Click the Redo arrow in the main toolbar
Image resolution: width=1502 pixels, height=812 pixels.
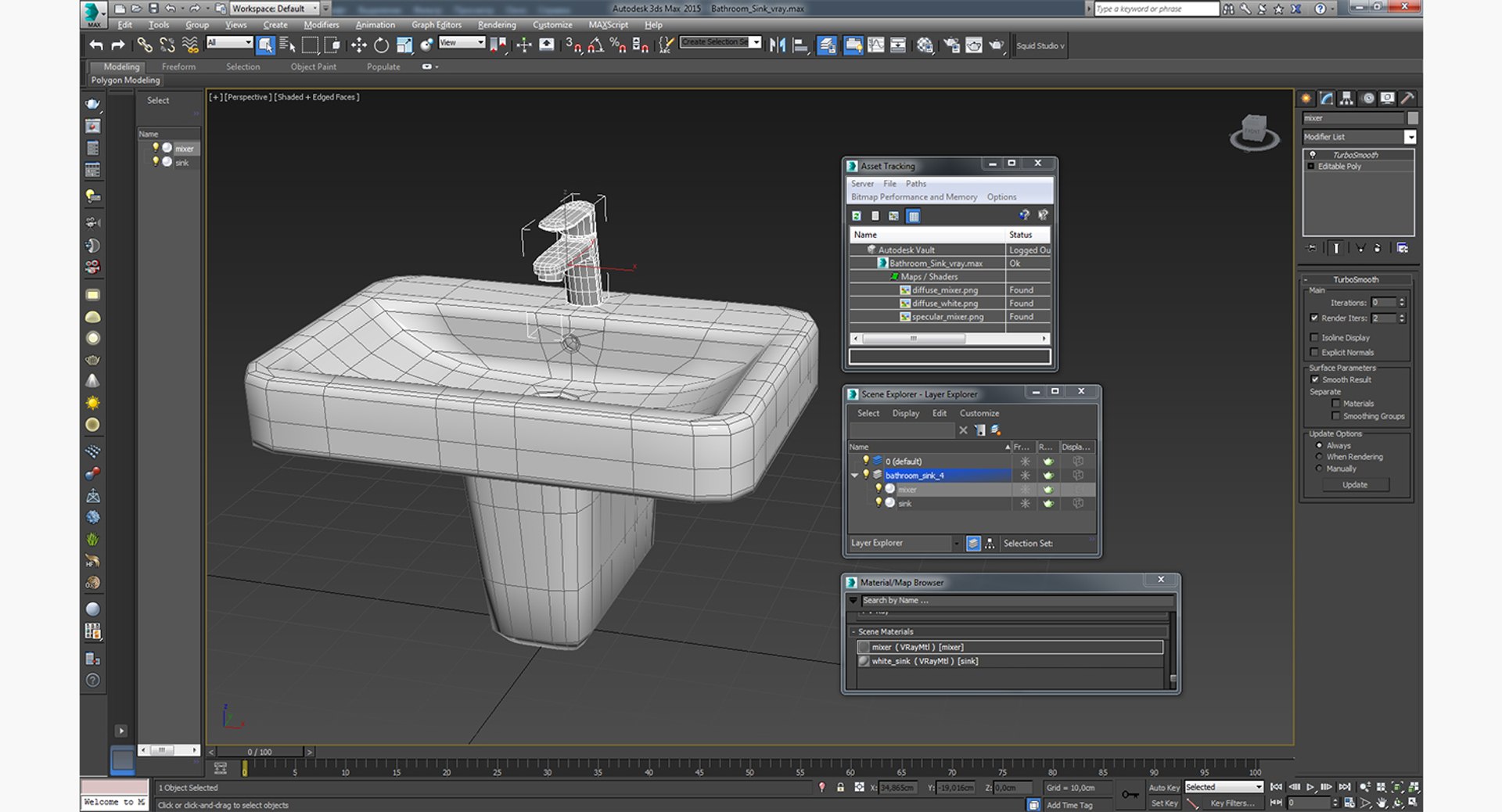pyautogui.click(x=118, y=45)
